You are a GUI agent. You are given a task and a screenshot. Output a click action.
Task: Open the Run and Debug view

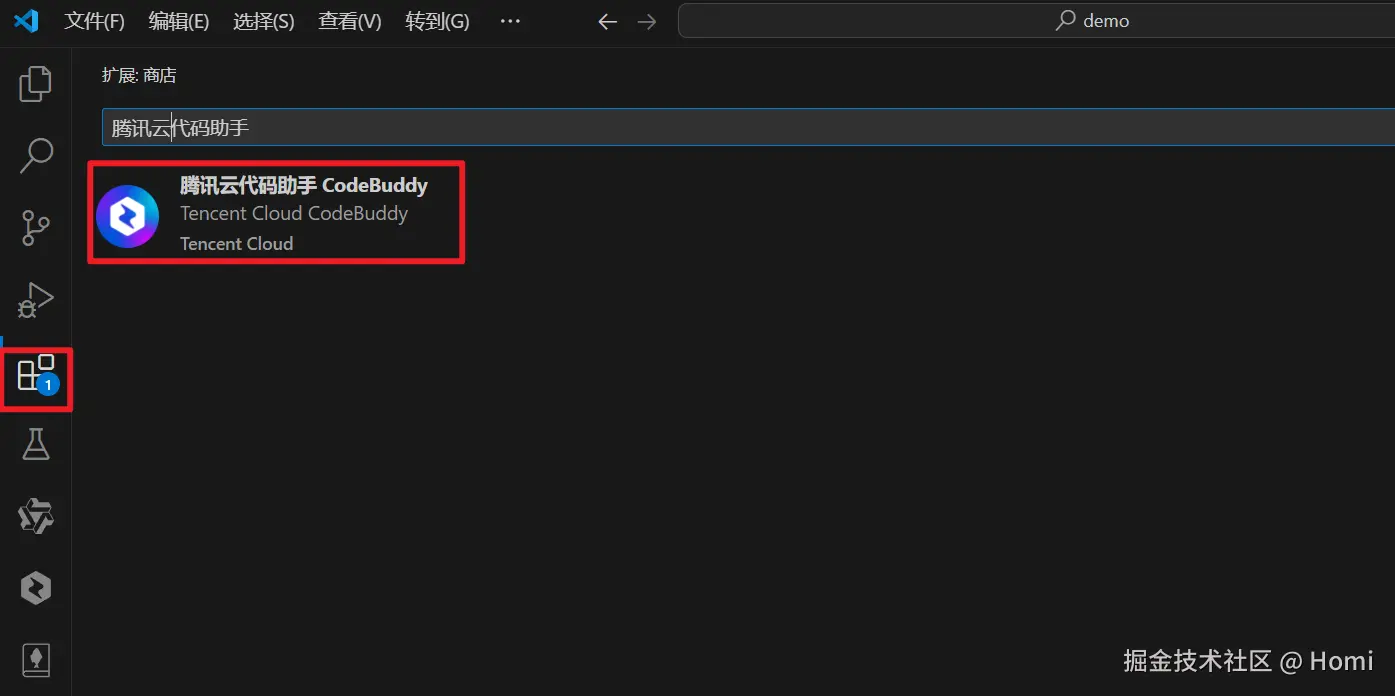36,299
